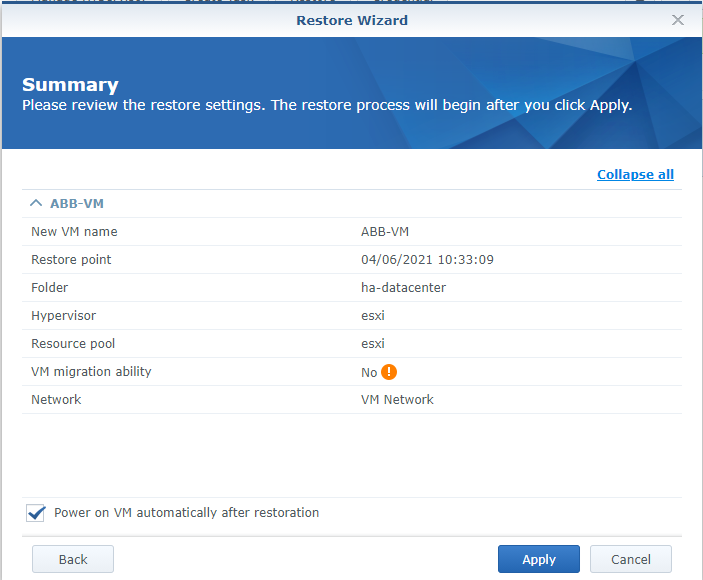
Task: Go Back to the previous step
Action: pos(73,559)
